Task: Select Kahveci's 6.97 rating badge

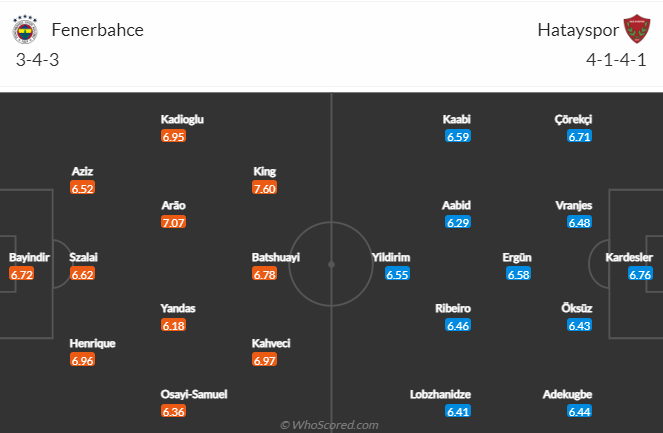Action: (265, 360)
